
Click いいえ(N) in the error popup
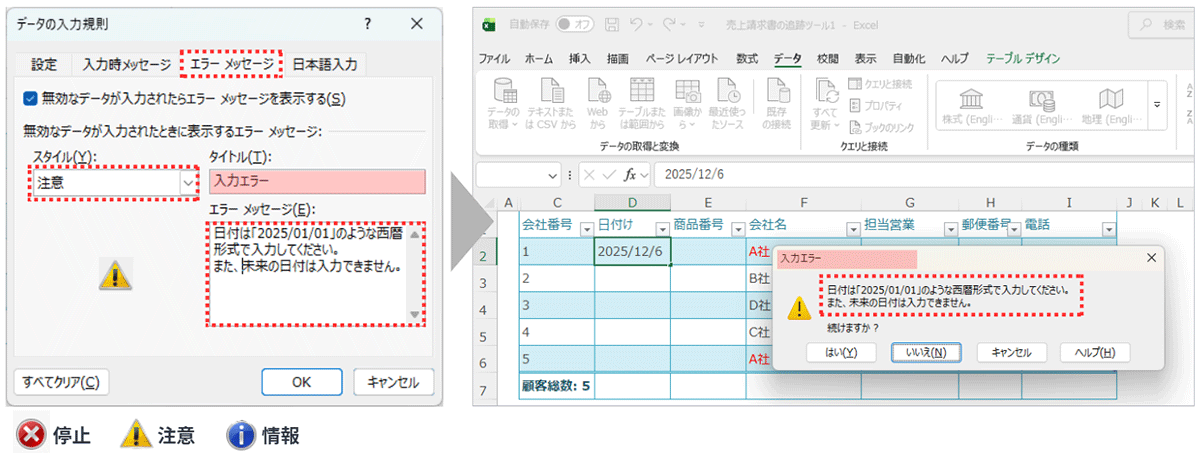(x=926, y=352)
